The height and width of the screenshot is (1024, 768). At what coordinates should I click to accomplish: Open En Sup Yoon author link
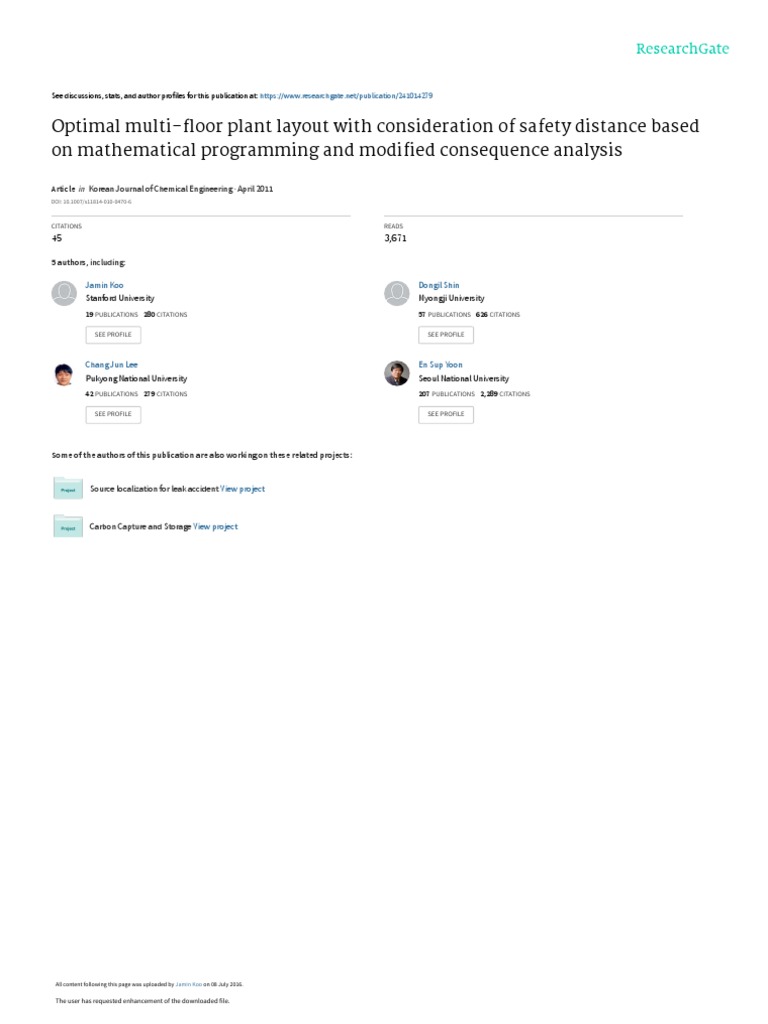[x=441, y=365]
